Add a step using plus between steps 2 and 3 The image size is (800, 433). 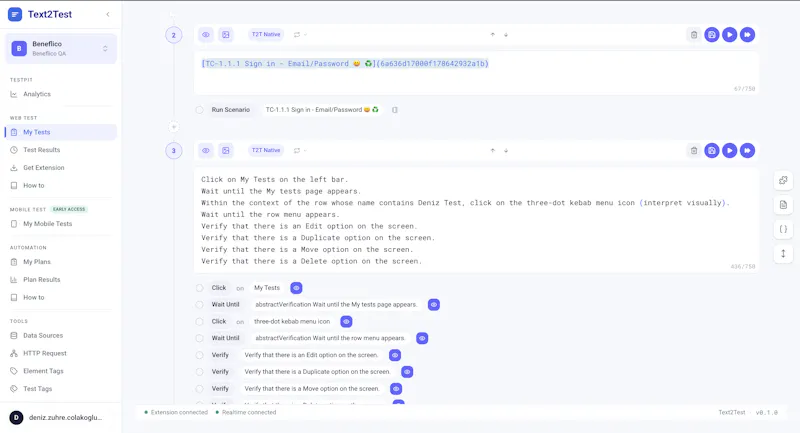(x=173, y=127)
